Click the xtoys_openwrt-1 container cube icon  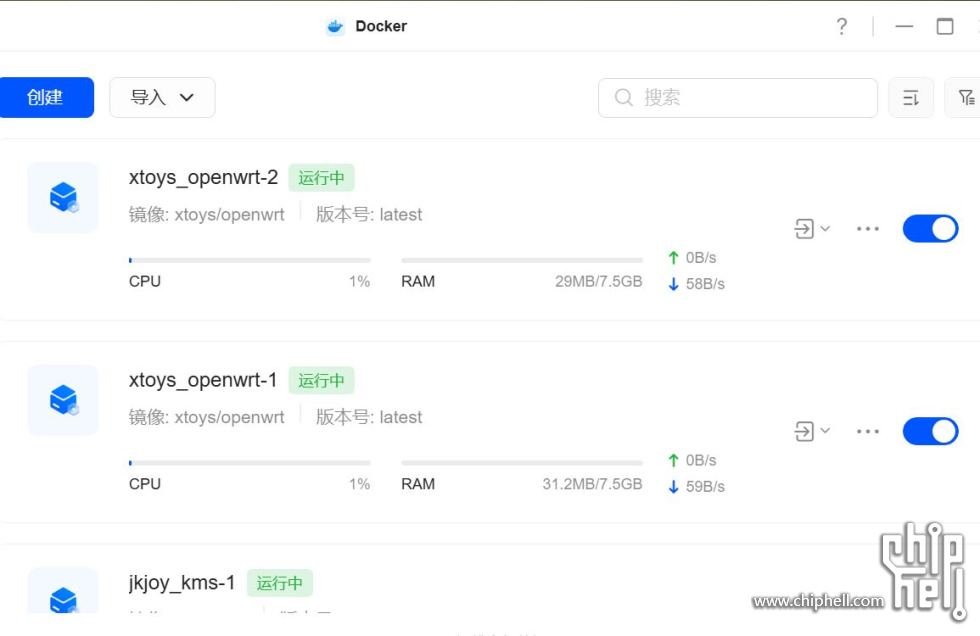pyautogui.click(x=63, y=400)
